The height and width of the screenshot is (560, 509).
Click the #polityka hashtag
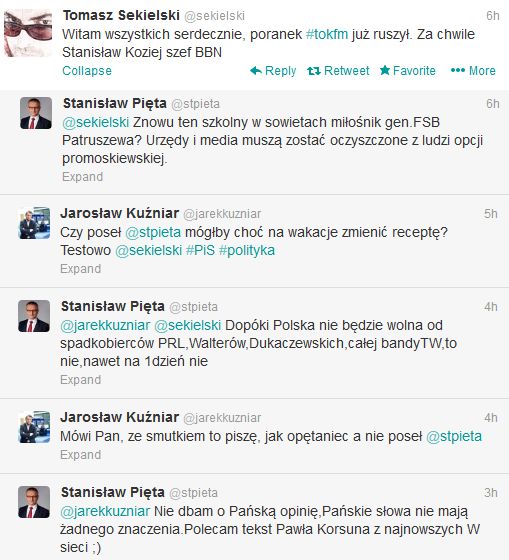tap(247, 250)
